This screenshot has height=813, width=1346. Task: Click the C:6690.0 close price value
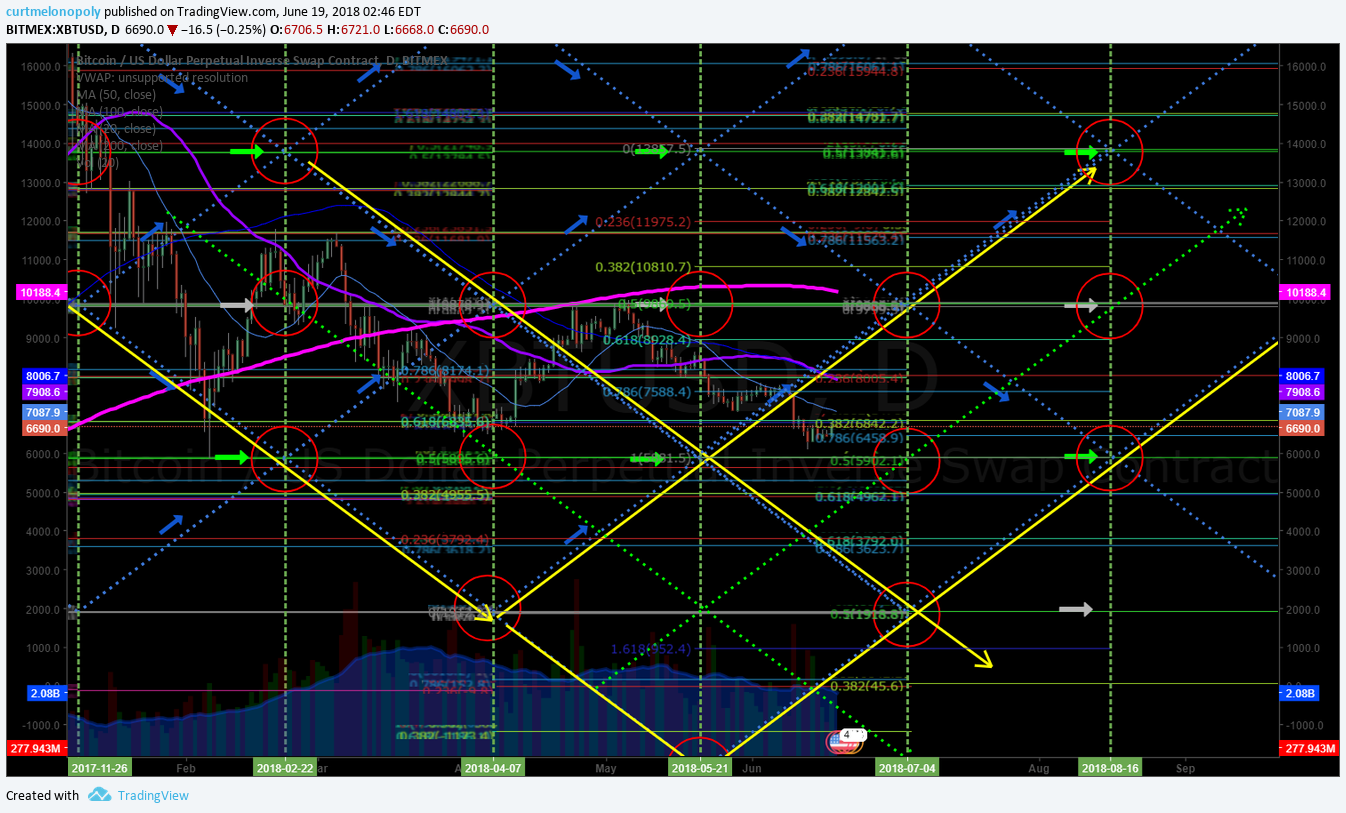[x=462, y=30]
